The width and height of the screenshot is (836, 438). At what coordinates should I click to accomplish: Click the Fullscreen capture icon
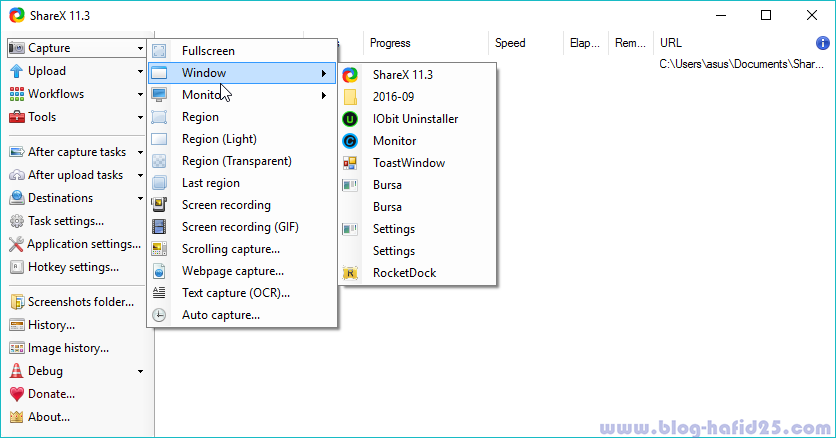[159, 51]
